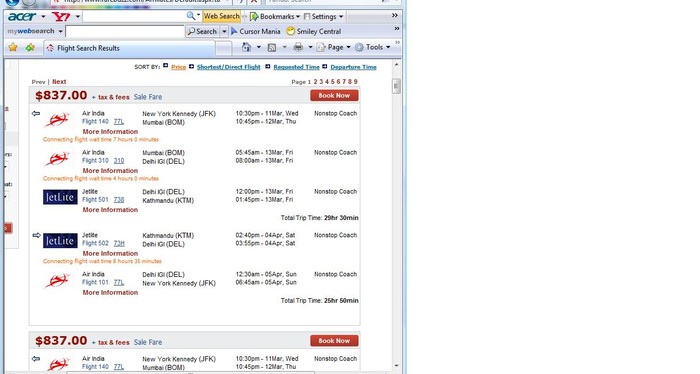The width and height of the screenshot is (700, 374).
Task: Click the Cursor Mania toolbar icon
Action: pos(234,31)
